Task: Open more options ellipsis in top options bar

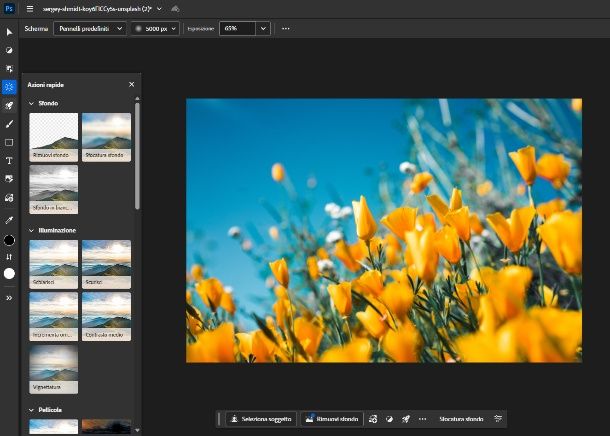Action: (286, 28)
